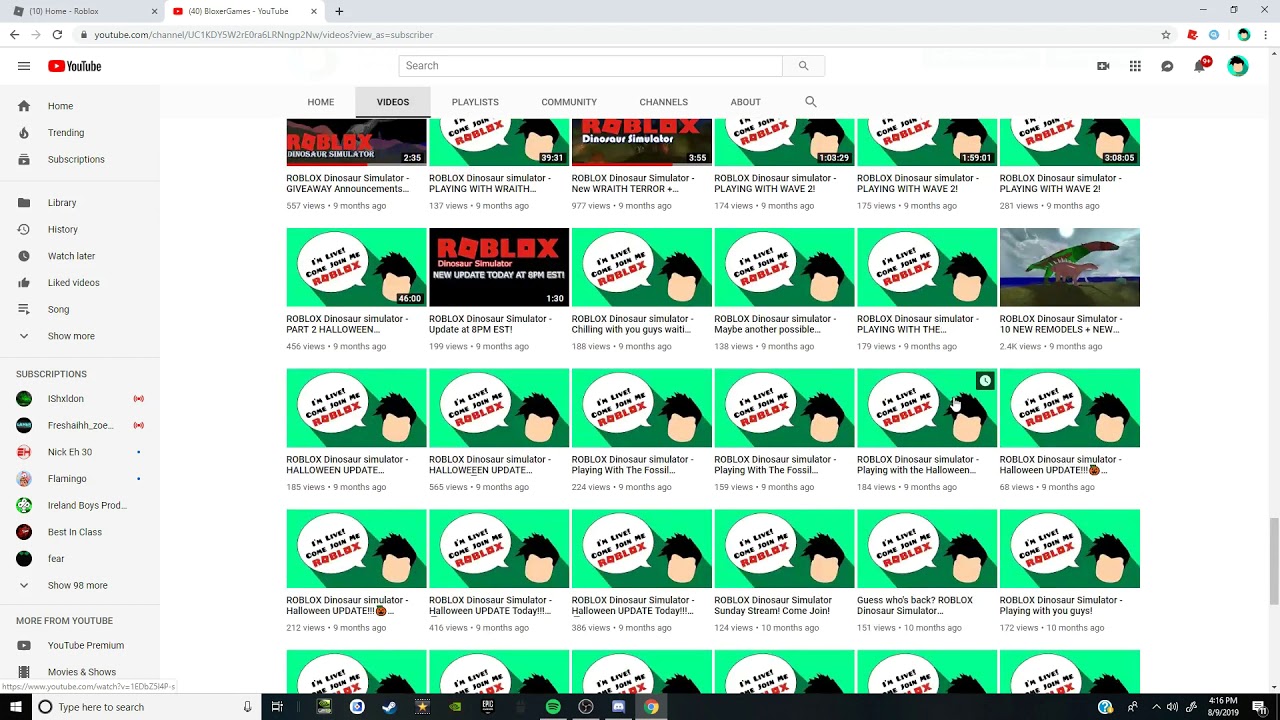Open the YouTube hamburger guide menu

(24, 66)
